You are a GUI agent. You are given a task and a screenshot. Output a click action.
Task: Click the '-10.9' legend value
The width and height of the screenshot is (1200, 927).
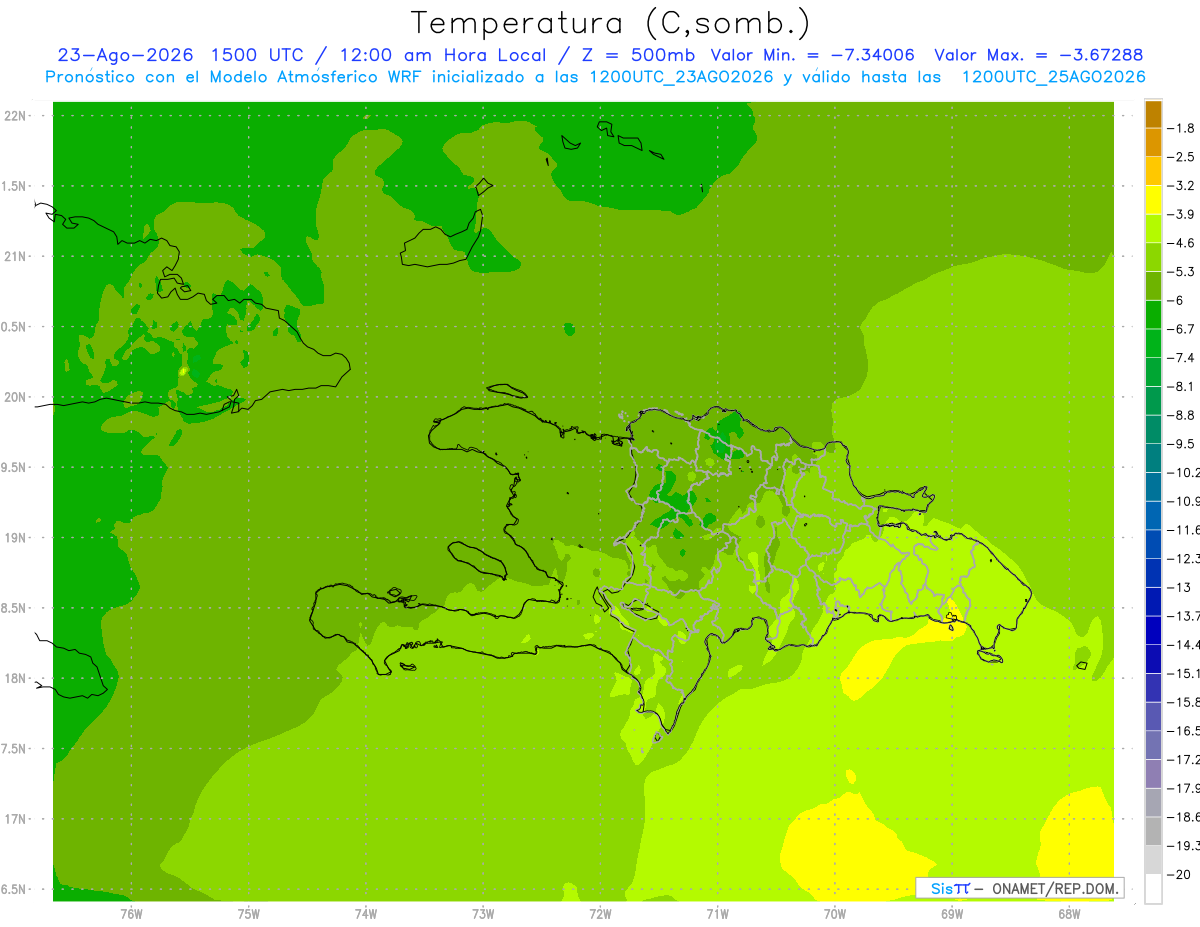(x=1183, y=501)
